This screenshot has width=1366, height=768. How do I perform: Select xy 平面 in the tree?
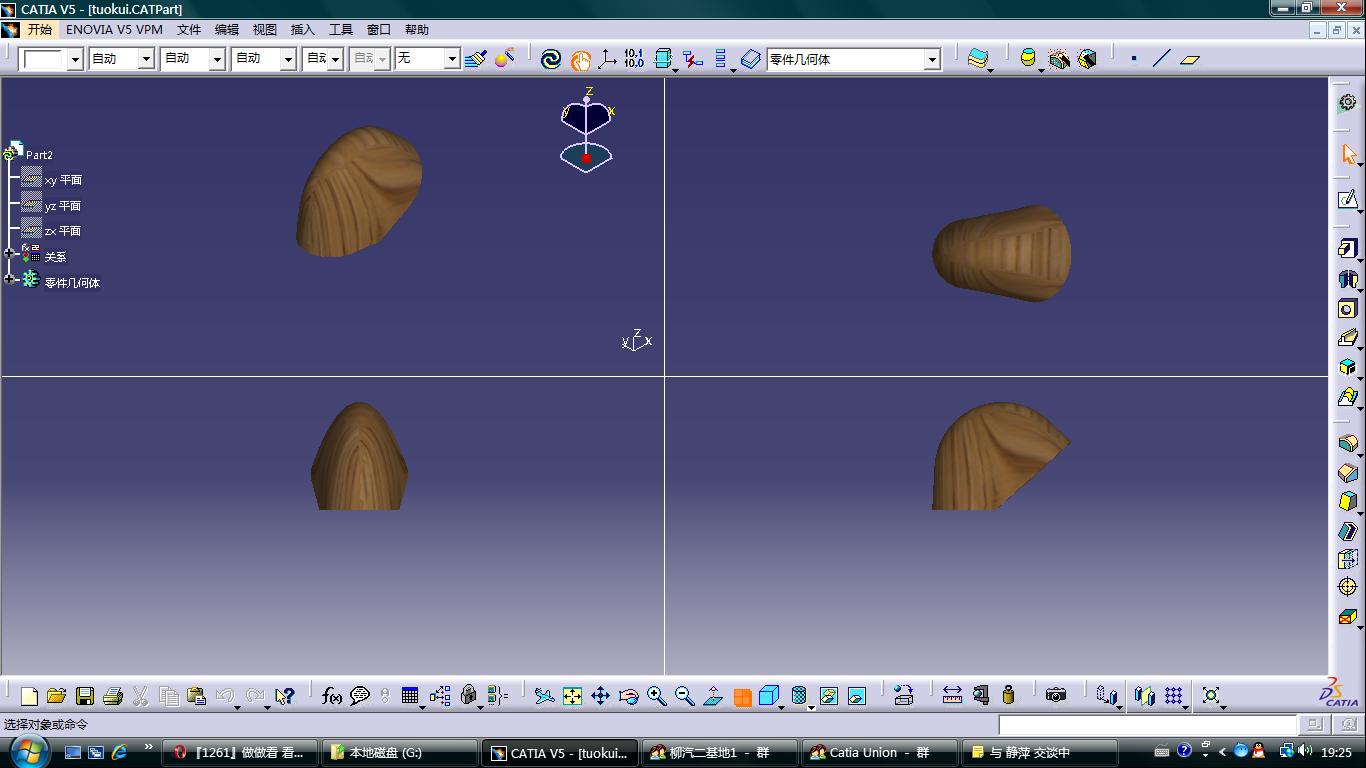click(x=63, y=180)
